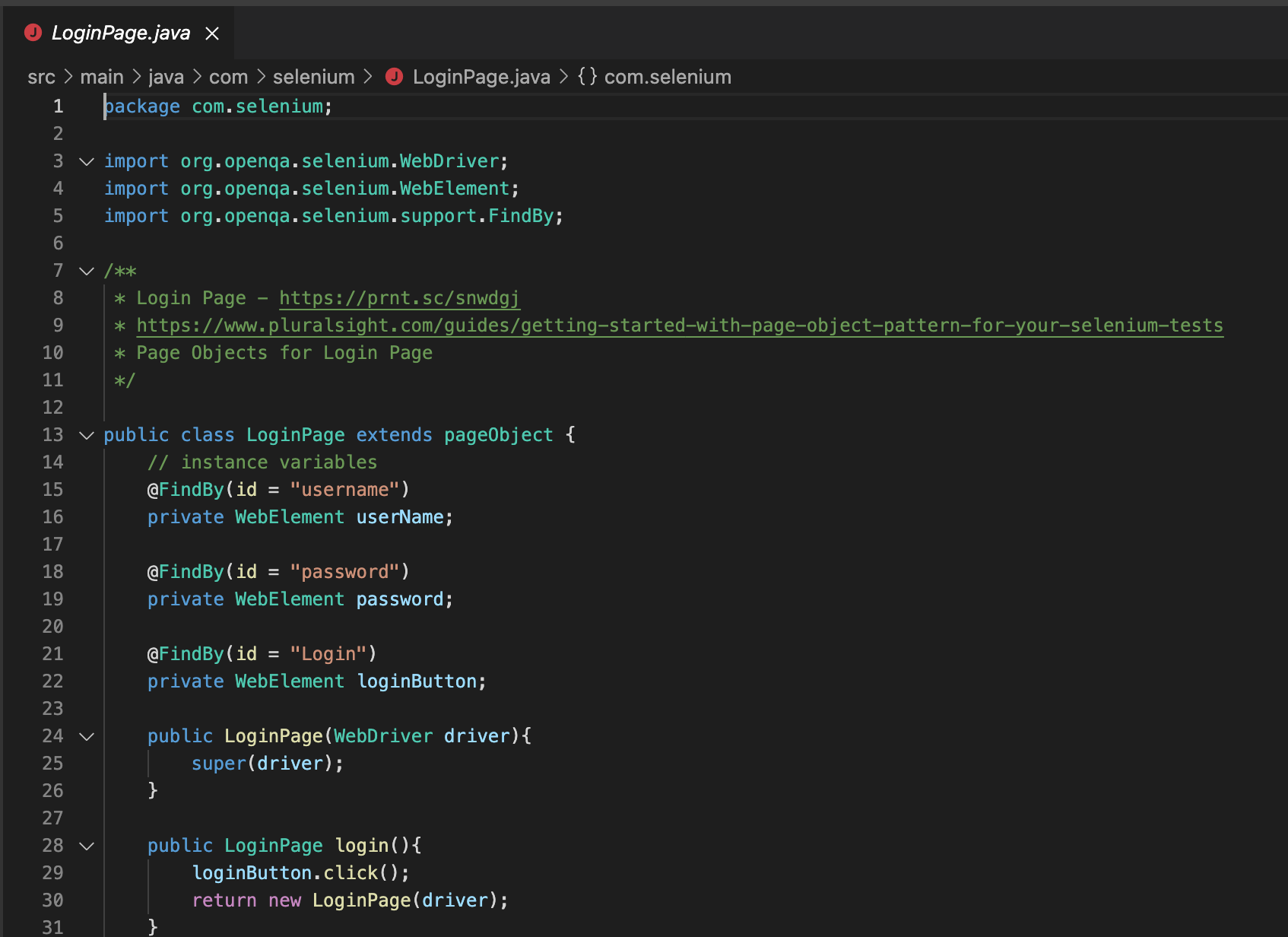1288x937 pixels.
Task: Click the 'return' keyword on line 30
Action: click(x=224, y=900)
